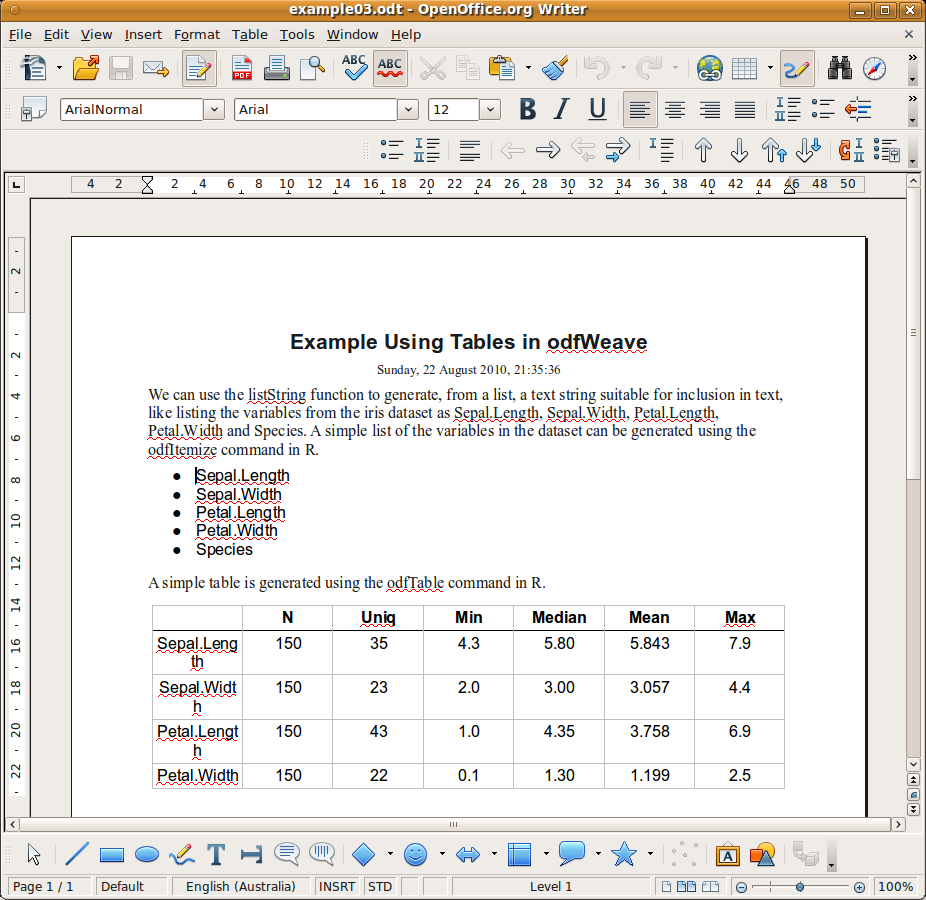Screen dimensions: 926x900
Task: Click the New document icon
Action: coord(34,68)
